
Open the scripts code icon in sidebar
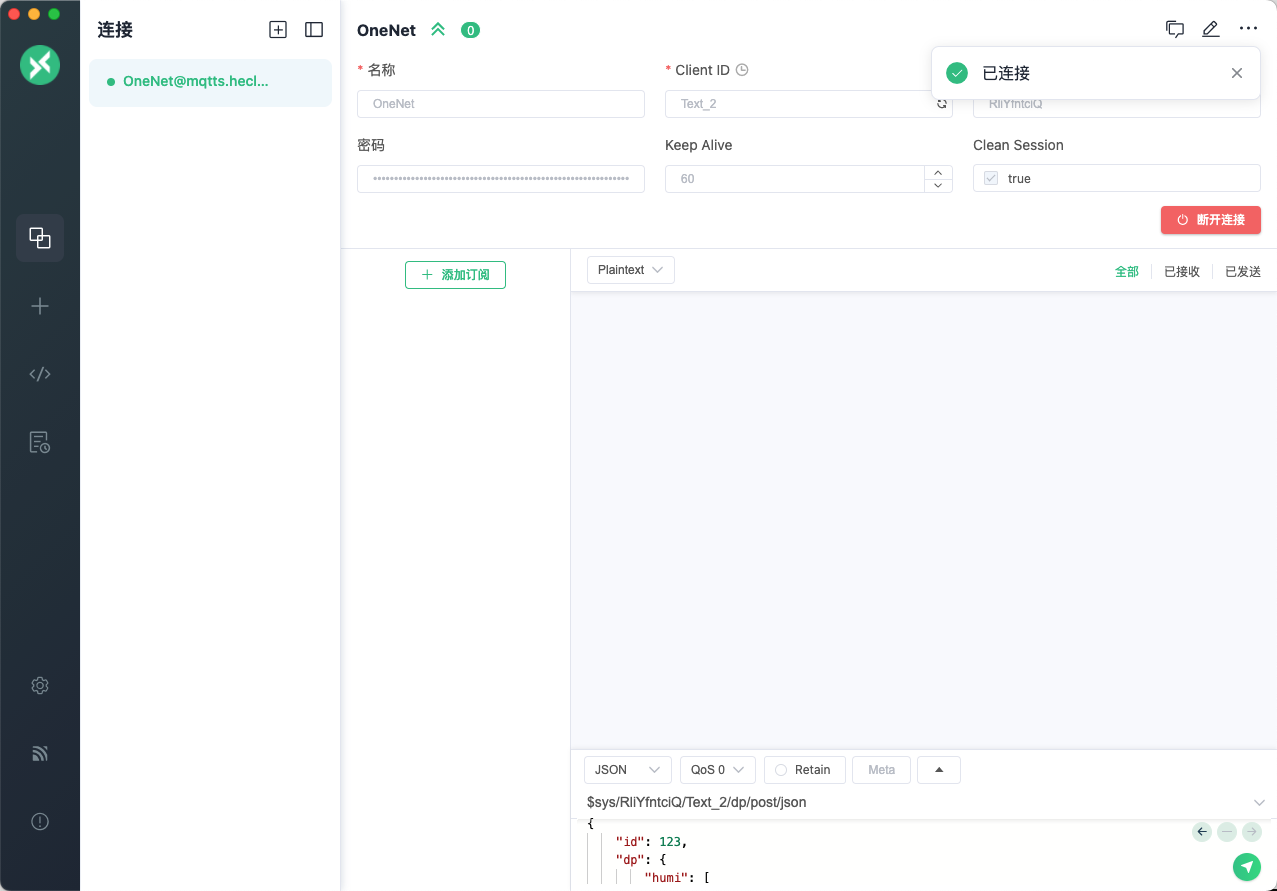point(40,374)
